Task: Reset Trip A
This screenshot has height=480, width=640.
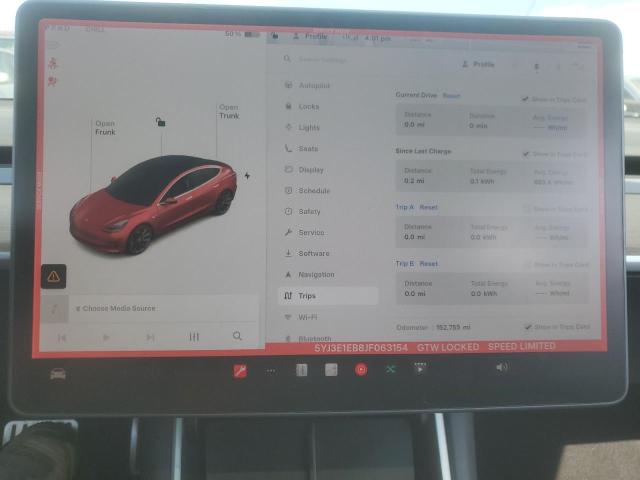Action: click(x=429, y=207)
